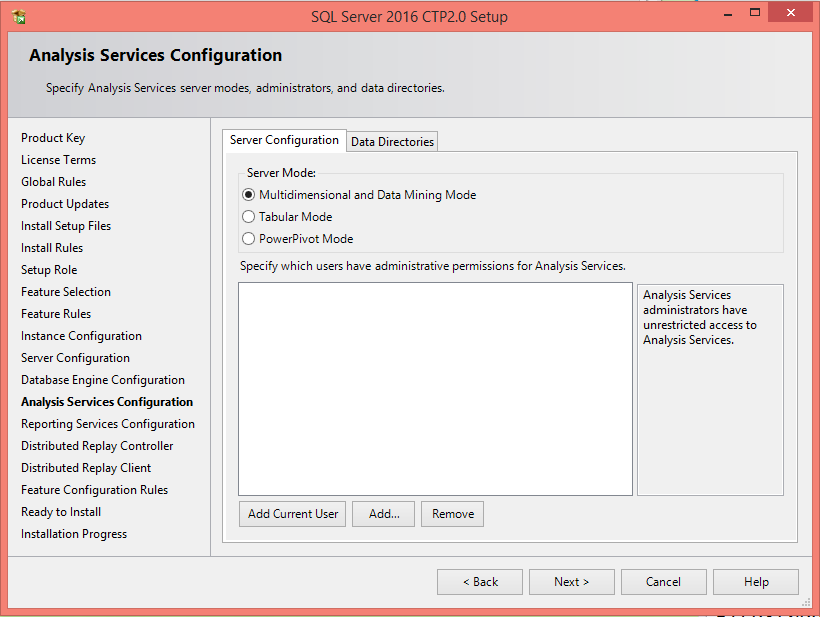Cancel the SQL Server setup

[663, 582]
